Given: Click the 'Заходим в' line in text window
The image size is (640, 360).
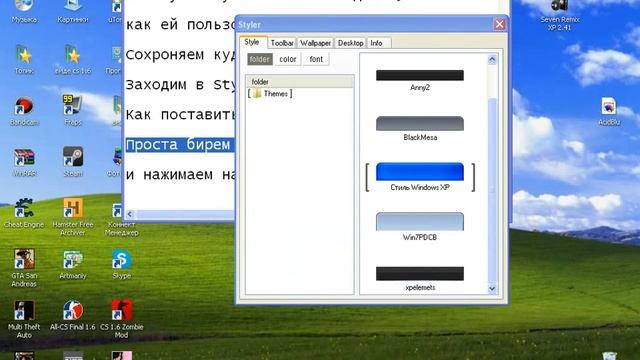Looking at the screenshot, I should [x=180, y=85].
